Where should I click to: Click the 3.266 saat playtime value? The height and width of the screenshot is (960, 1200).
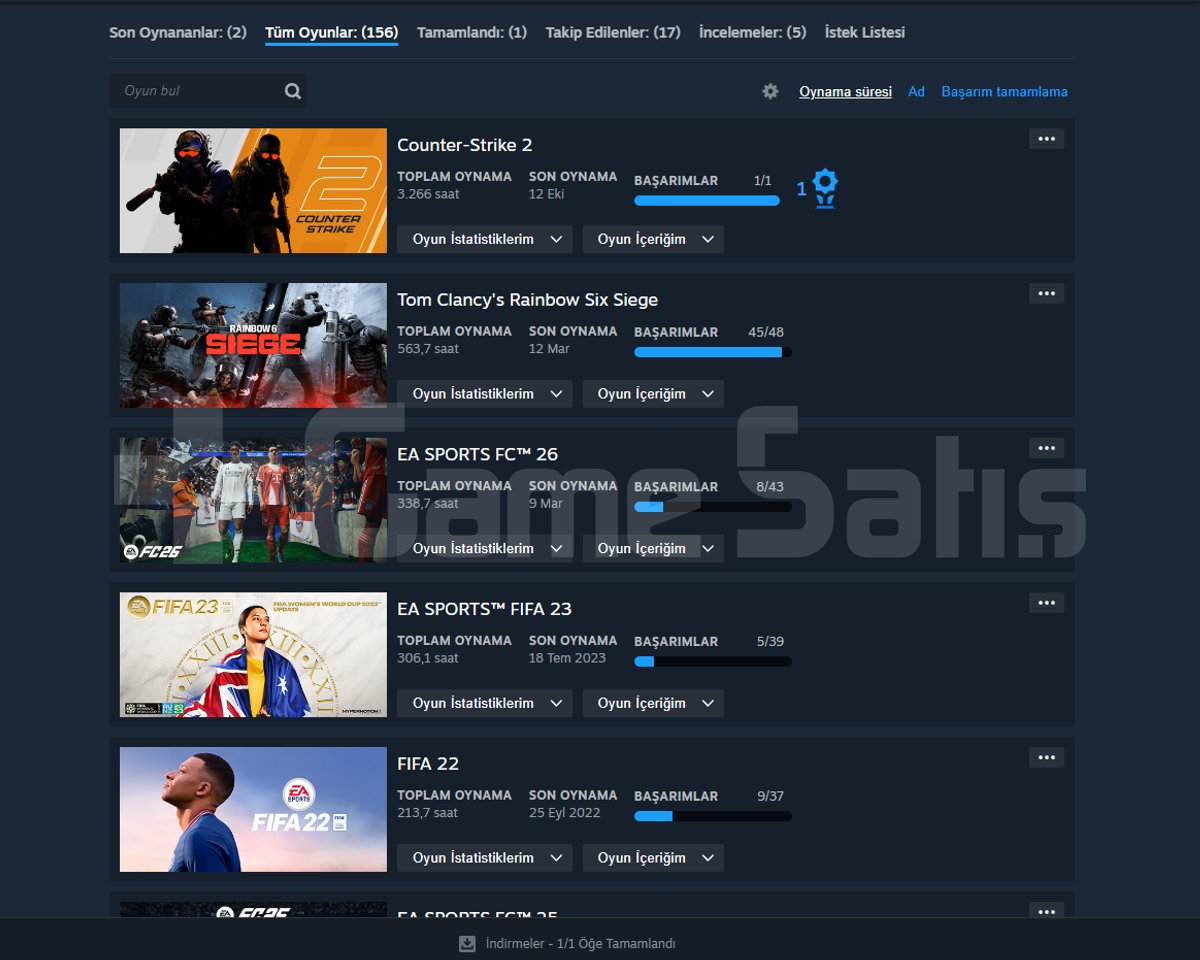[428, 194]
